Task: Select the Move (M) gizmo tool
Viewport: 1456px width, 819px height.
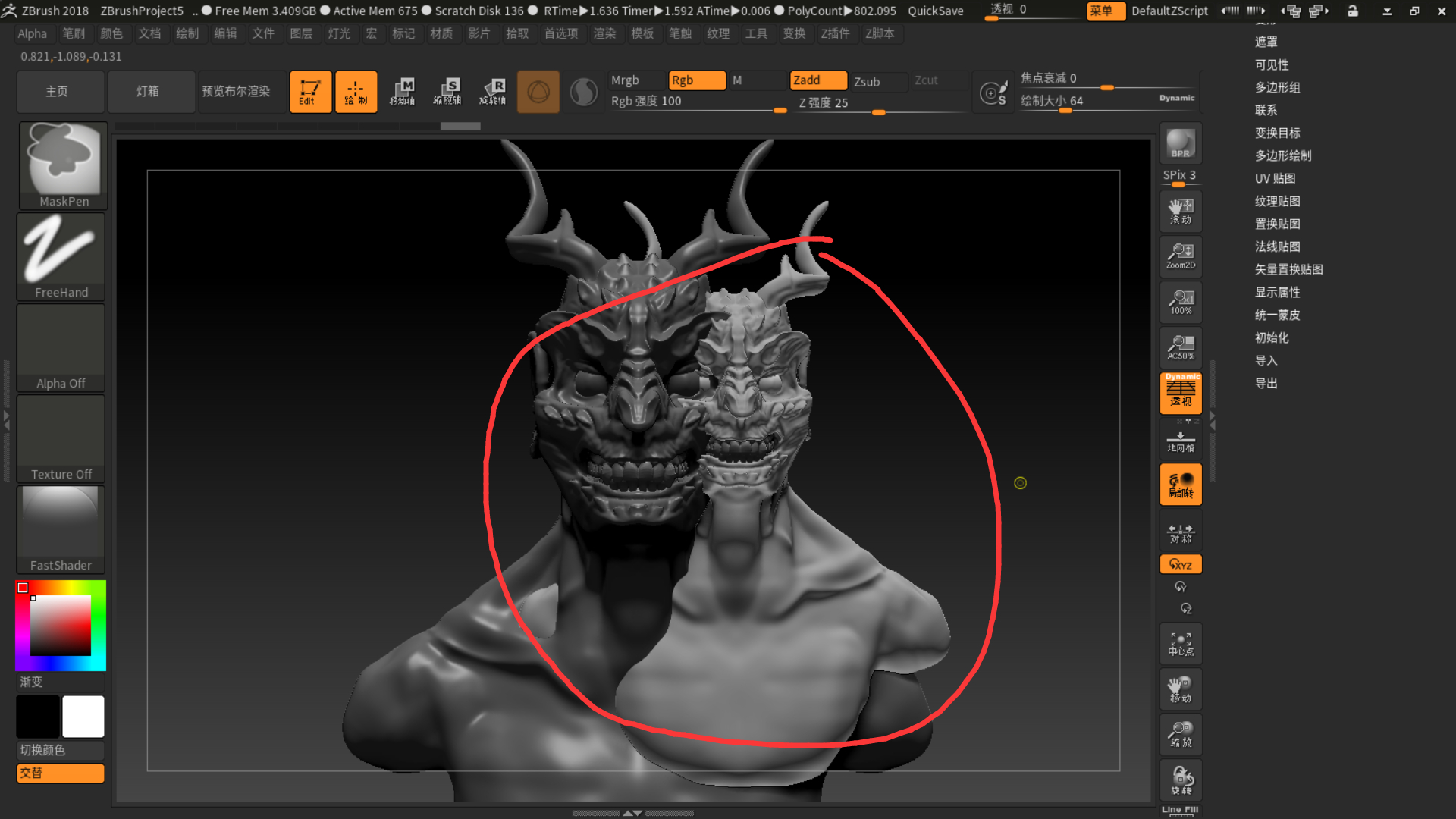Action: tap(402, 92)
